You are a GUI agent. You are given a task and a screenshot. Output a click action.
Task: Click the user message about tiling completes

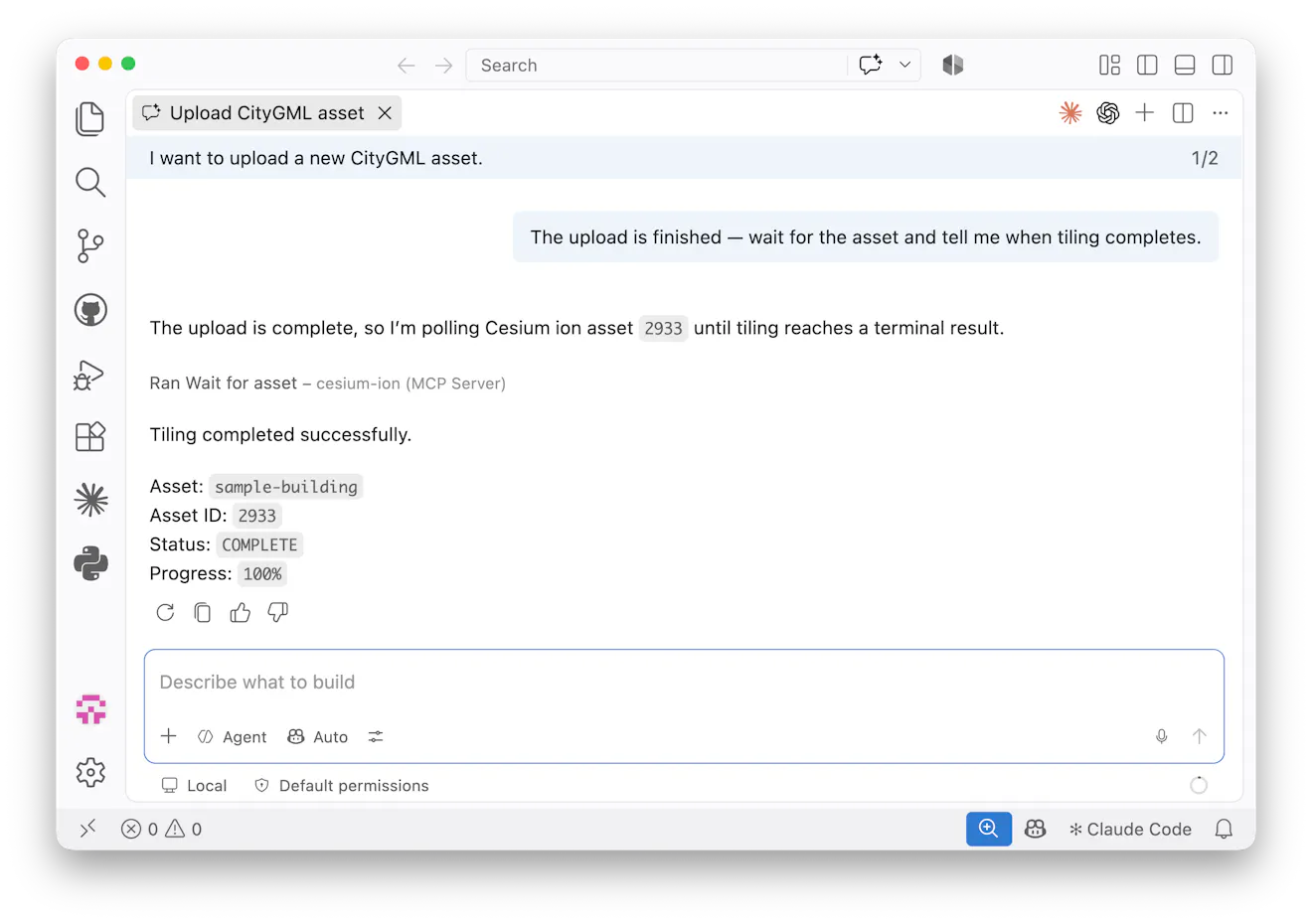866,237
